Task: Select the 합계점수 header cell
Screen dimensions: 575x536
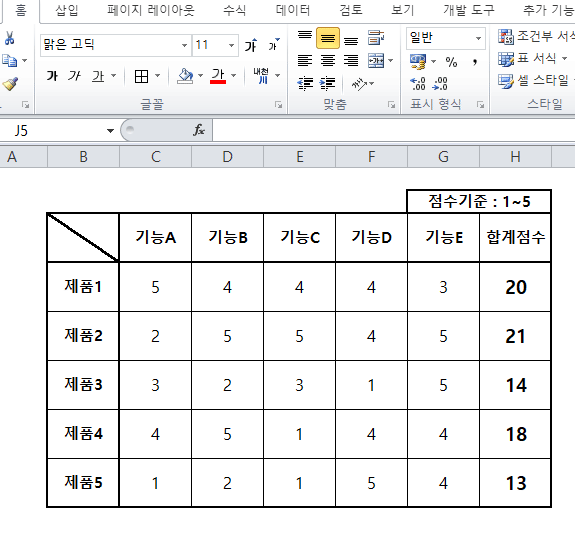Action: click(516, 237)
